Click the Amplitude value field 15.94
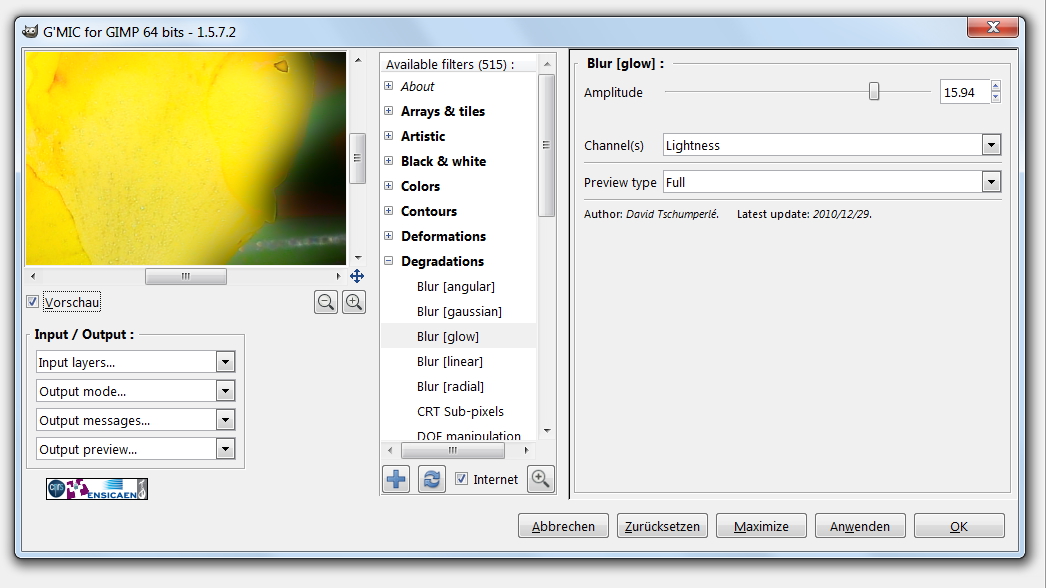This screenshot has height=588, width=1046. [x=965, y=92]
